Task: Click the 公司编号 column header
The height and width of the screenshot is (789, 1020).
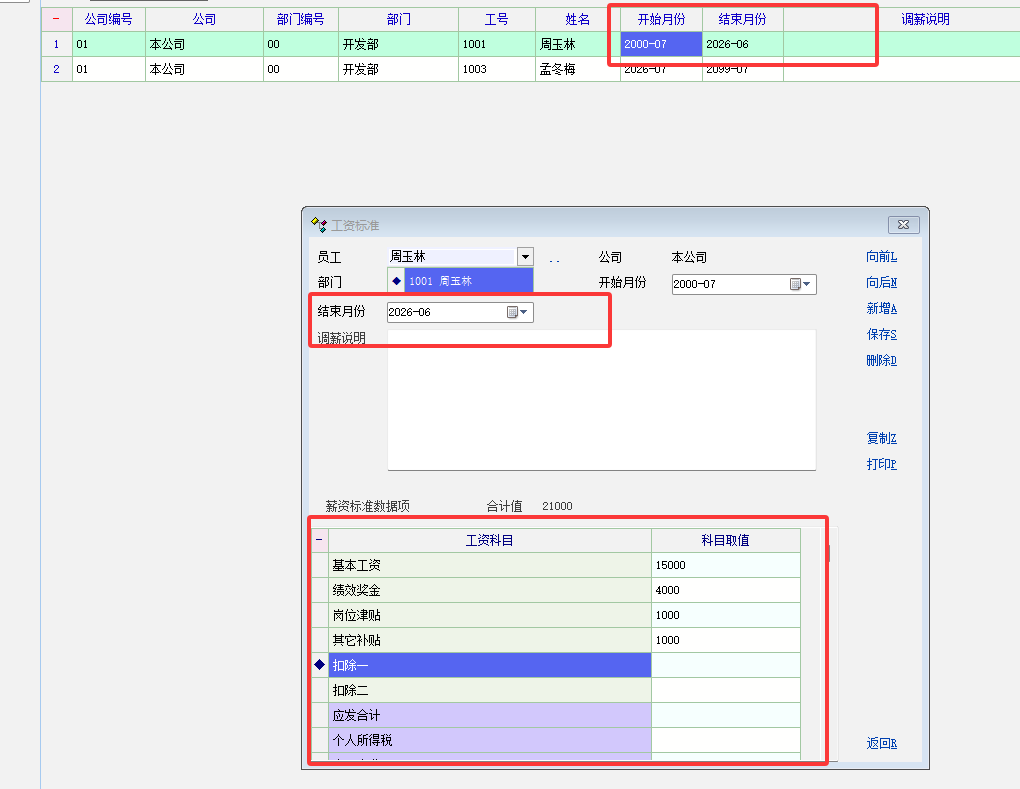Action: coord(109,20)
